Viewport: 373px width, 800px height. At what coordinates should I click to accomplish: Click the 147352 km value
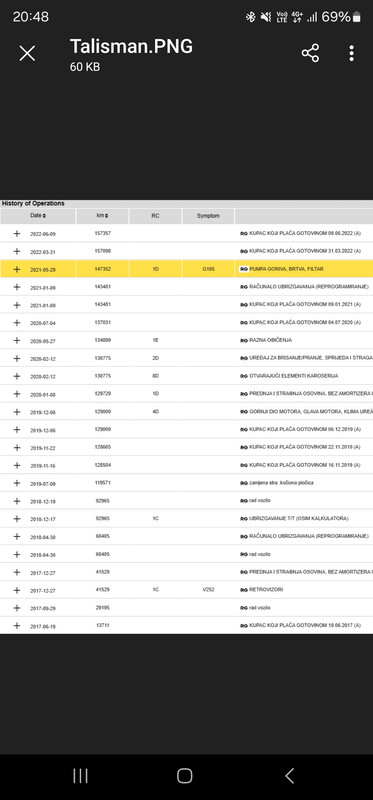tap(103, 269)
